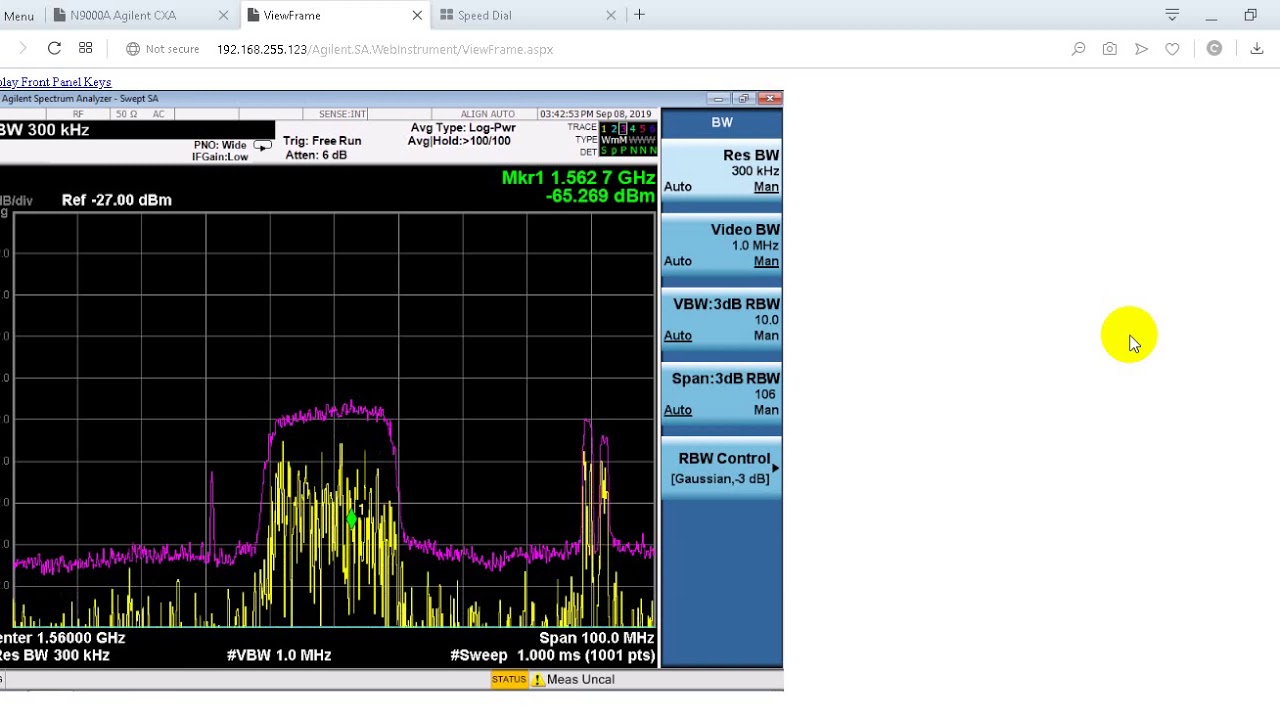This screenshot has height=720, width=1280.
Task: Open the Speed Dial grid icon in toolbar
Action: tap(86, 48)
